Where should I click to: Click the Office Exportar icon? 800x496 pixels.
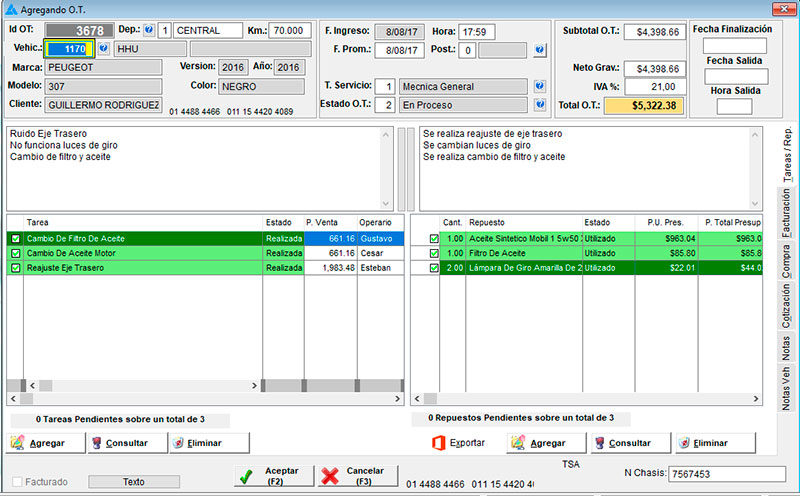click(437, 442)
